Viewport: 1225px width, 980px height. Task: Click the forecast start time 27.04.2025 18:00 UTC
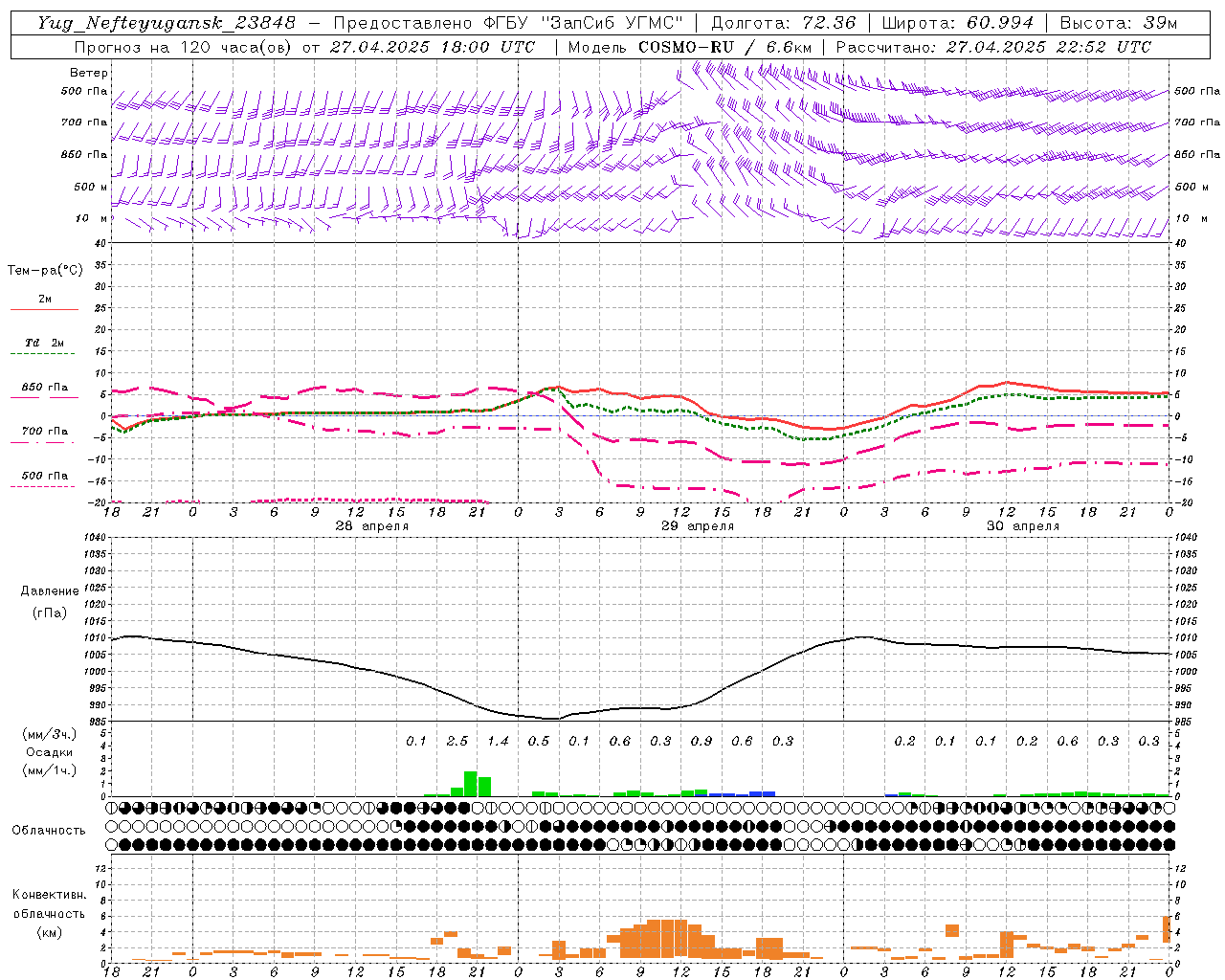coord(433,47)
